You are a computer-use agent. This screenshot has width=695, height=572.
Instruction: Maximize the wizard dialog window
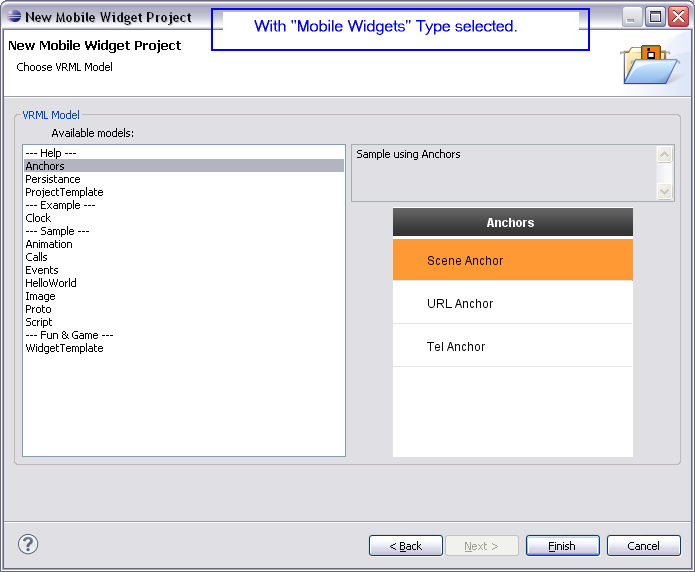(x=655, y=17)
